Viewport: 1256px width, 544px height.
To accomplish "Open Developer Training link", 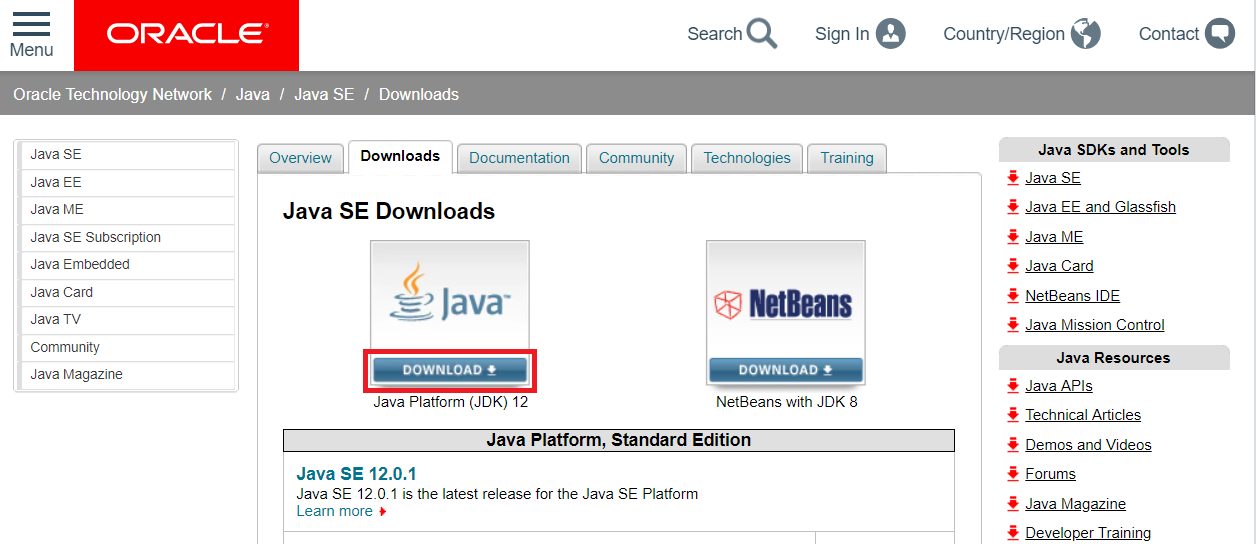I will pos(1088,533).
